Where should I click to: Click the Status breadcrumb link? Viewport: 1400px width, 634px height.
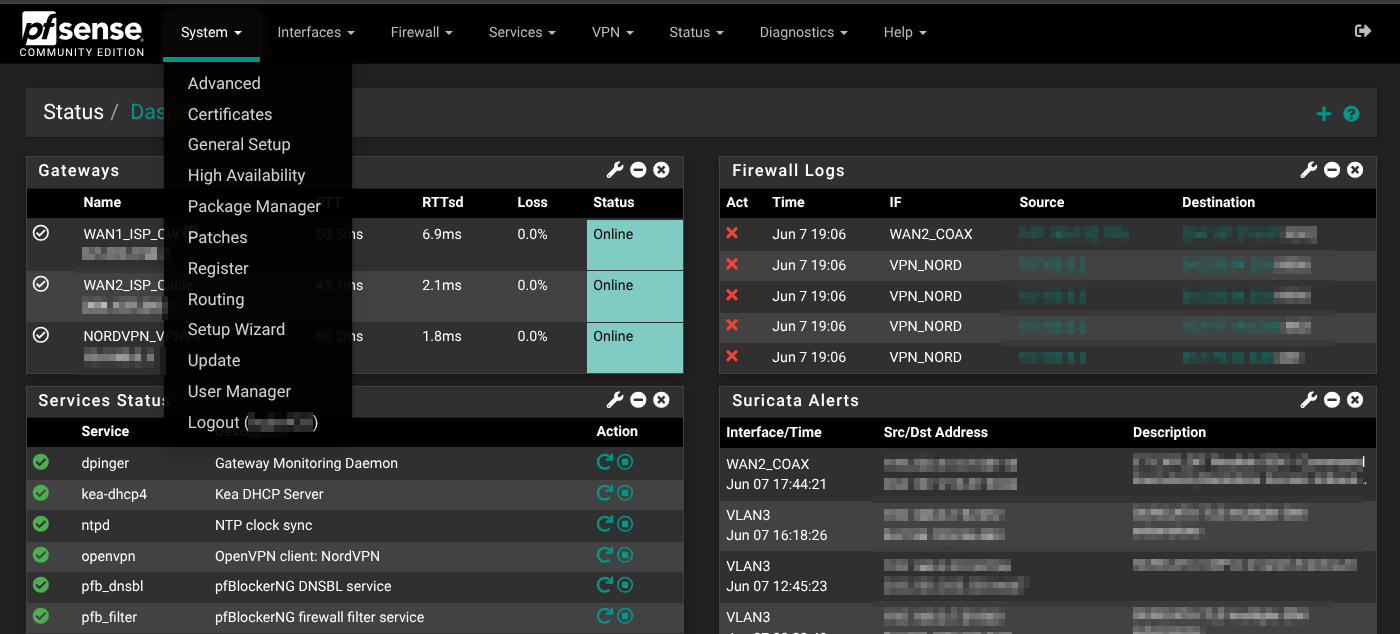pyautogui.click(x=73, y=112)
